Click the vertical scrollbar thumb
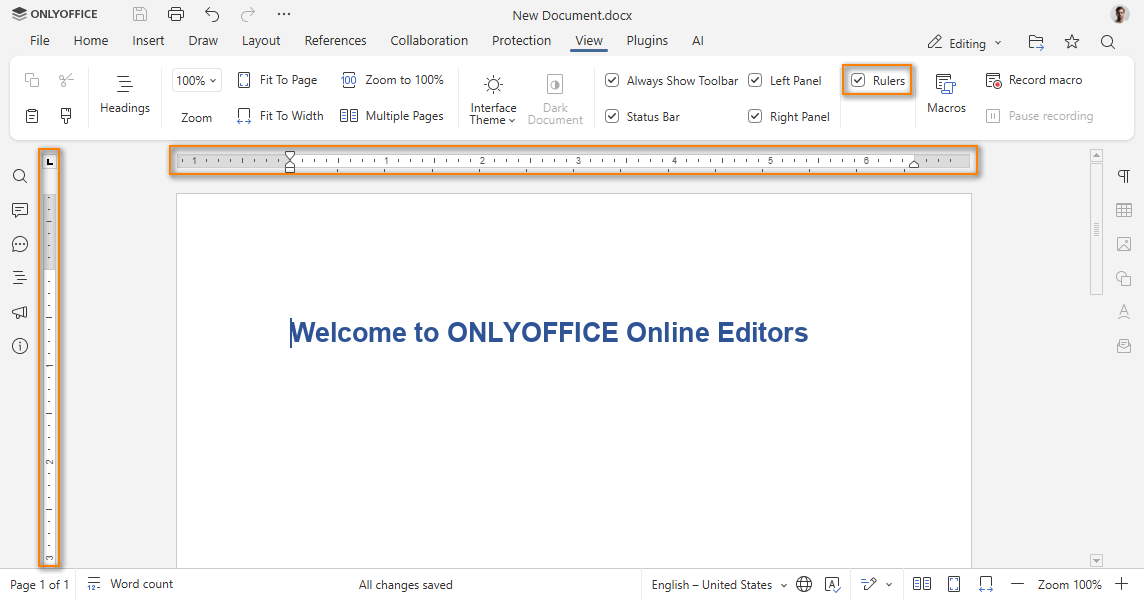This screenshot has width=1144, height=600. point(1096,229)
